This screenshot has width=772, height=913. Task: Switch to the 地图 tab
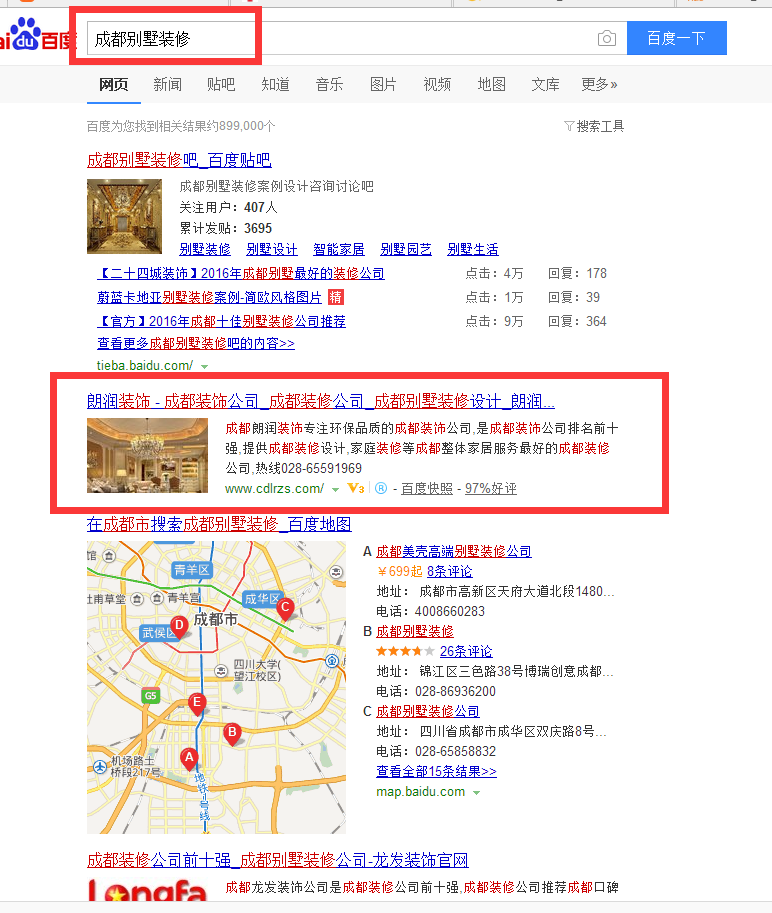click(491, 84)
